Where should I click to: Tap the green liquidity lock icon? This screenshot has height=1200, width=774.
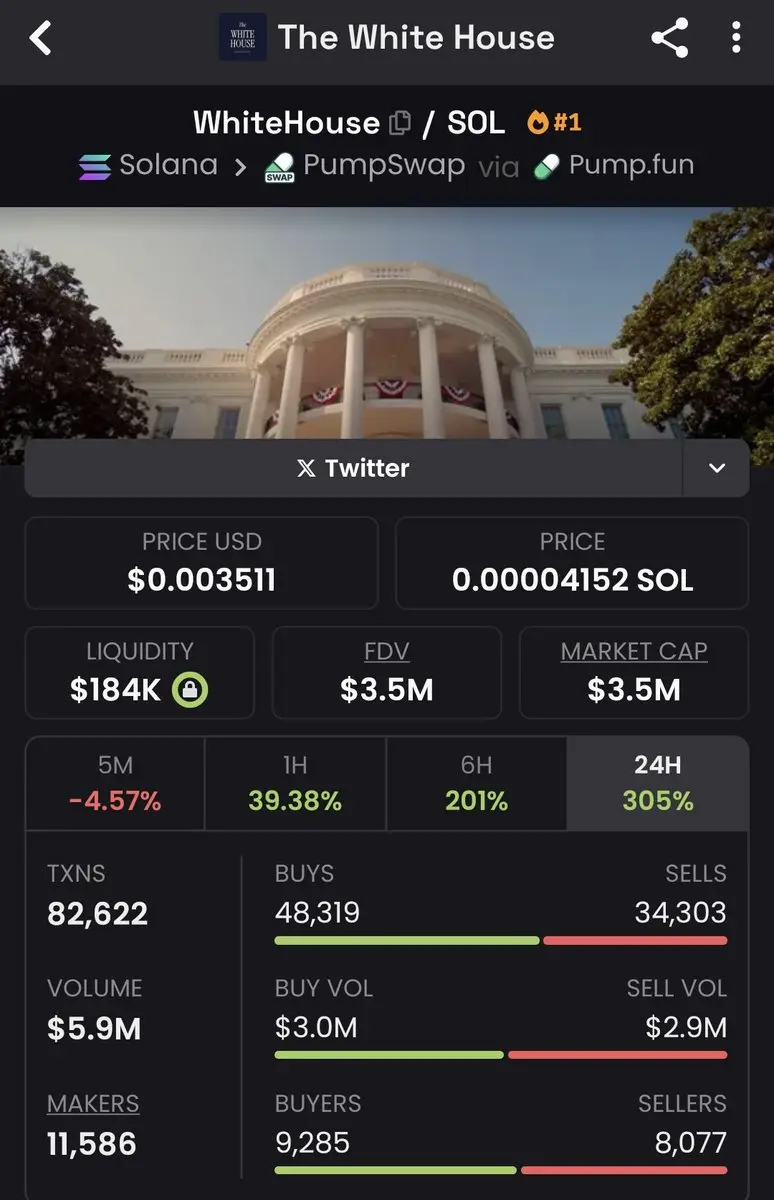[189, 690]
